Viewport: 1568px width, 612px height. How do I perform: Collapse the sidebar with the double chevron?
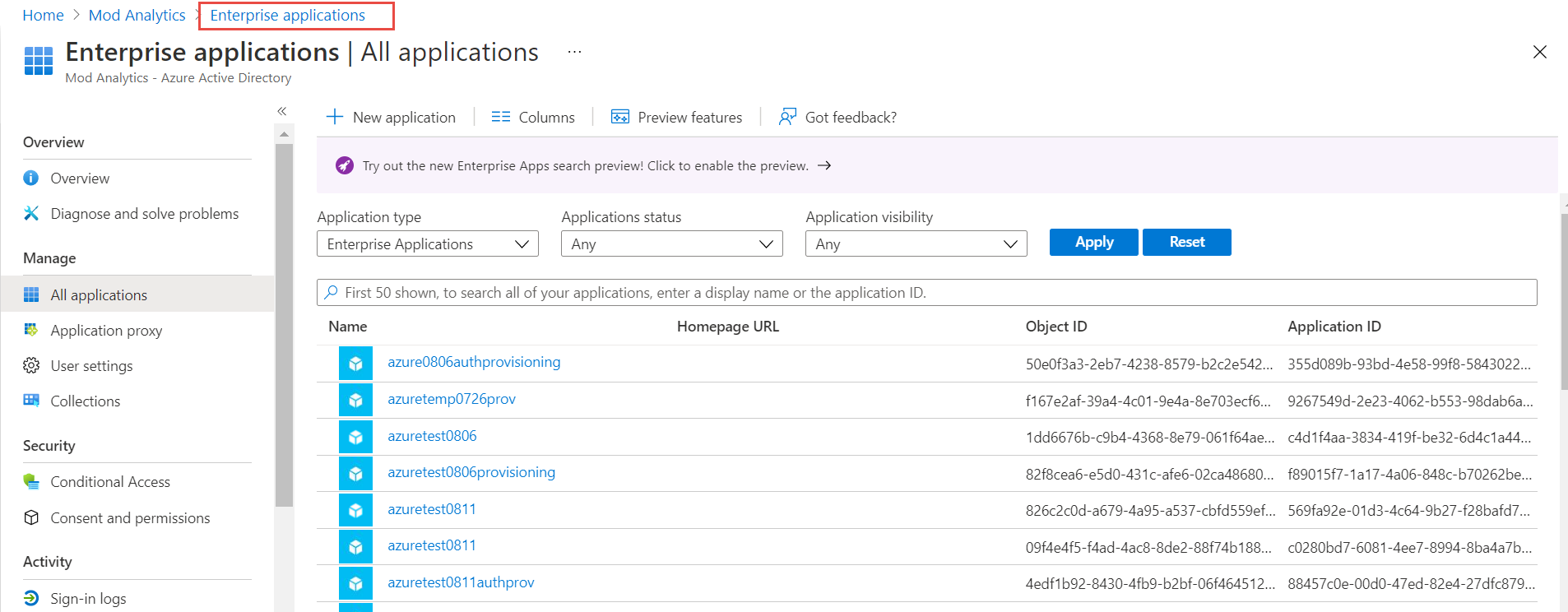click(x=281, y=111)
